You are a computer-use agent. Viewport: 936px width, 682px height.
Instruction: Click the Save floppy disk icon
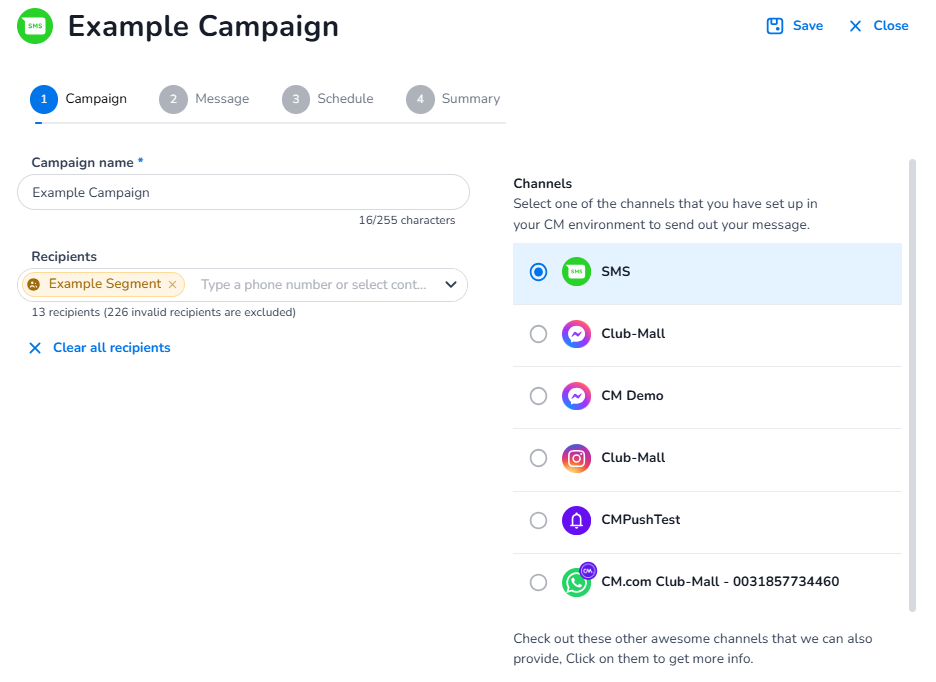pos(775,26)
